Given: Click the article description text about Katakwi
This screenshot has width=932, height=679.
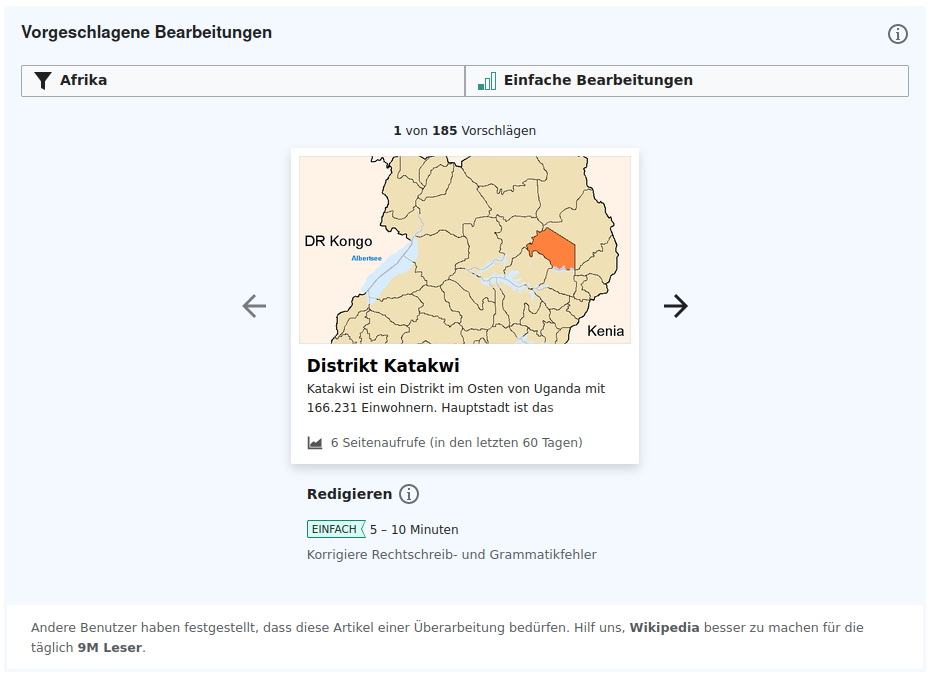Looking at the screenshot, I should pos(456,398).
